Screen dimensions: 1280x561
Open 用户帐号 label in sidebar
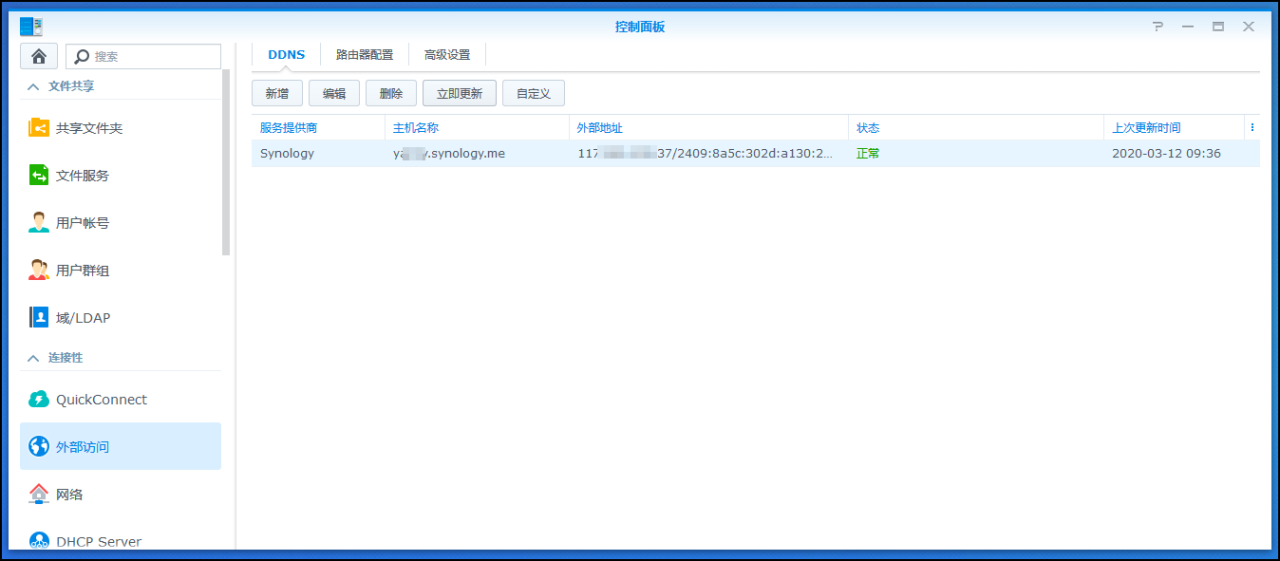pos(83,223)
